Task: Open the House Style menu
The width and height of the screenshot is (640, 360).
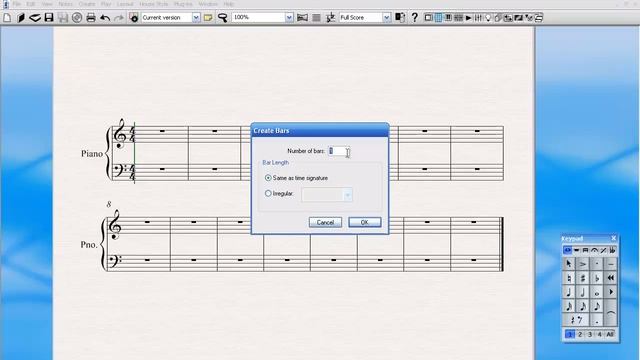Action: [153, 4]
